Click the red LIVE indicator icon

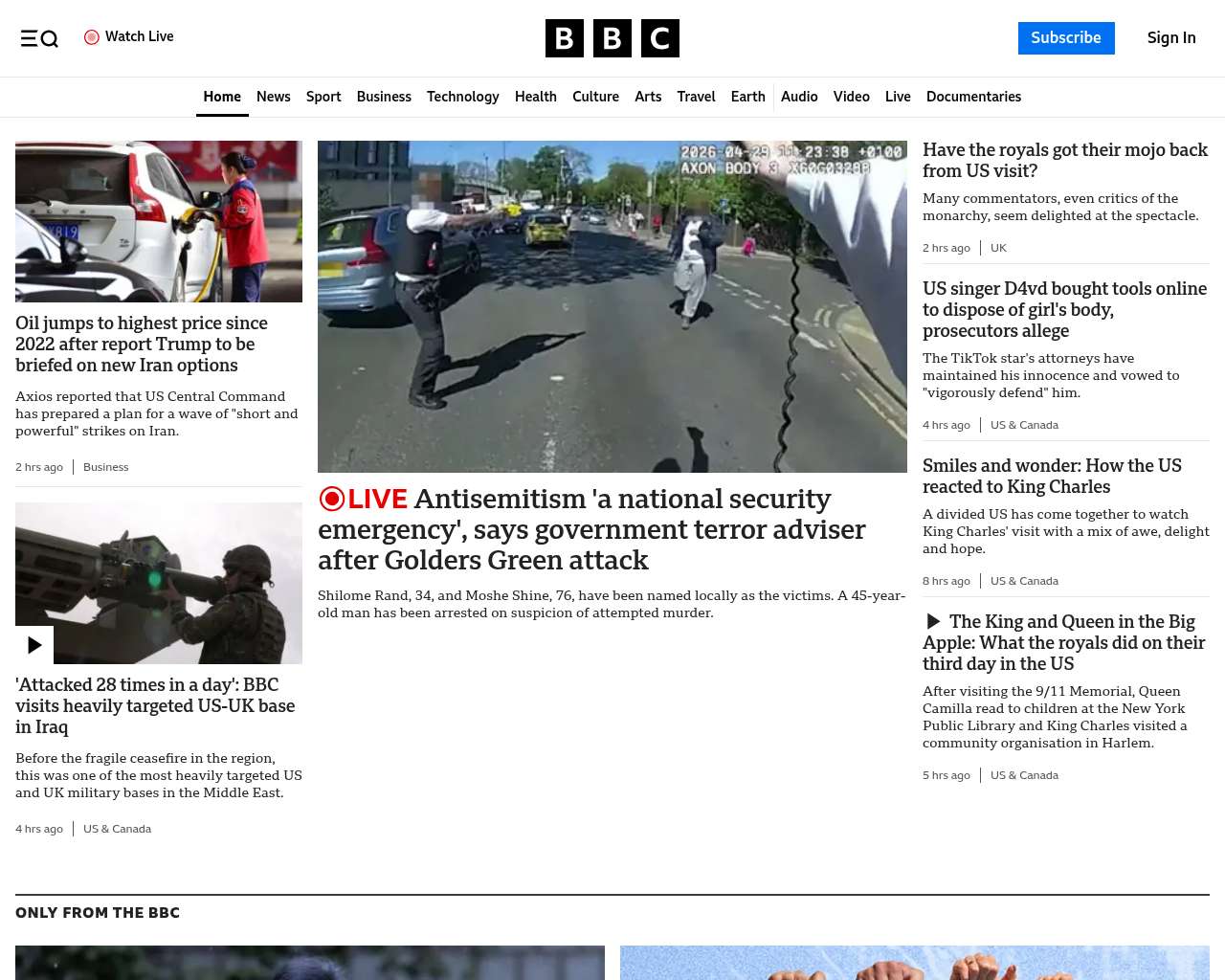[332, 499]
